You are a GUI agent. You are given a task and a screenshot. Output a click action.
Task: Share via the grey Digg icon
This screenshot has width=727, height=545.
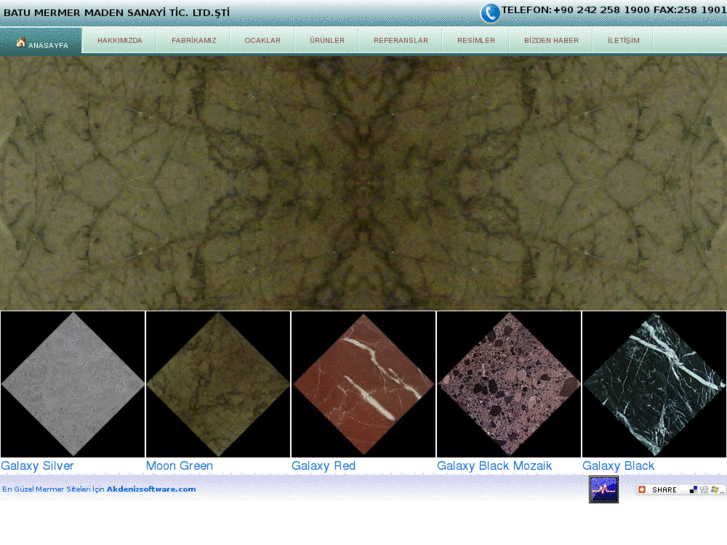[704, 490]
